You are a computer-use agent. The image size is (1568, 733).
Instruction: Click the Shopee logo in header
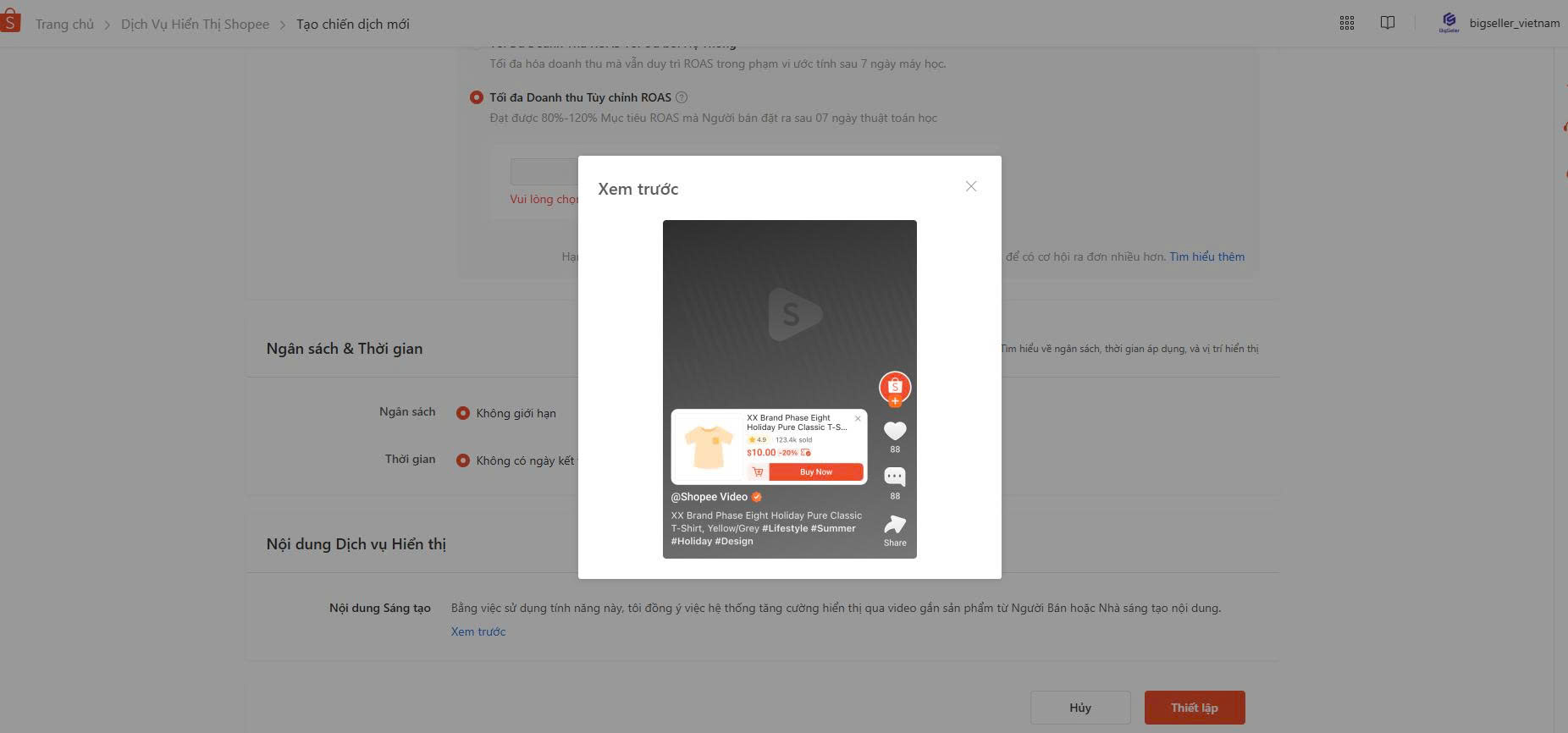click(10, 22)
